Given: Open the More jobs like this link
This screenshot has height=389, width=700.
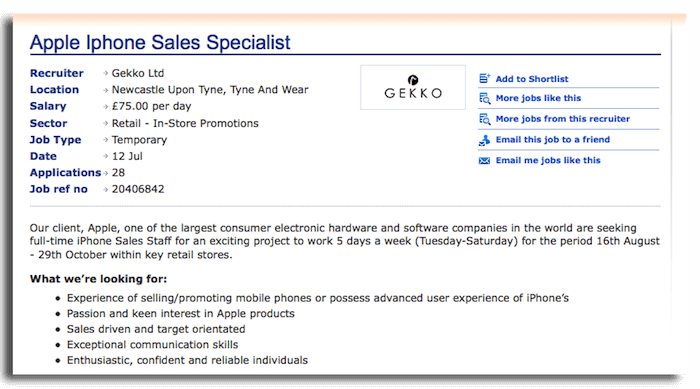Looking at the screenshot, I should (x=538, y=98).
